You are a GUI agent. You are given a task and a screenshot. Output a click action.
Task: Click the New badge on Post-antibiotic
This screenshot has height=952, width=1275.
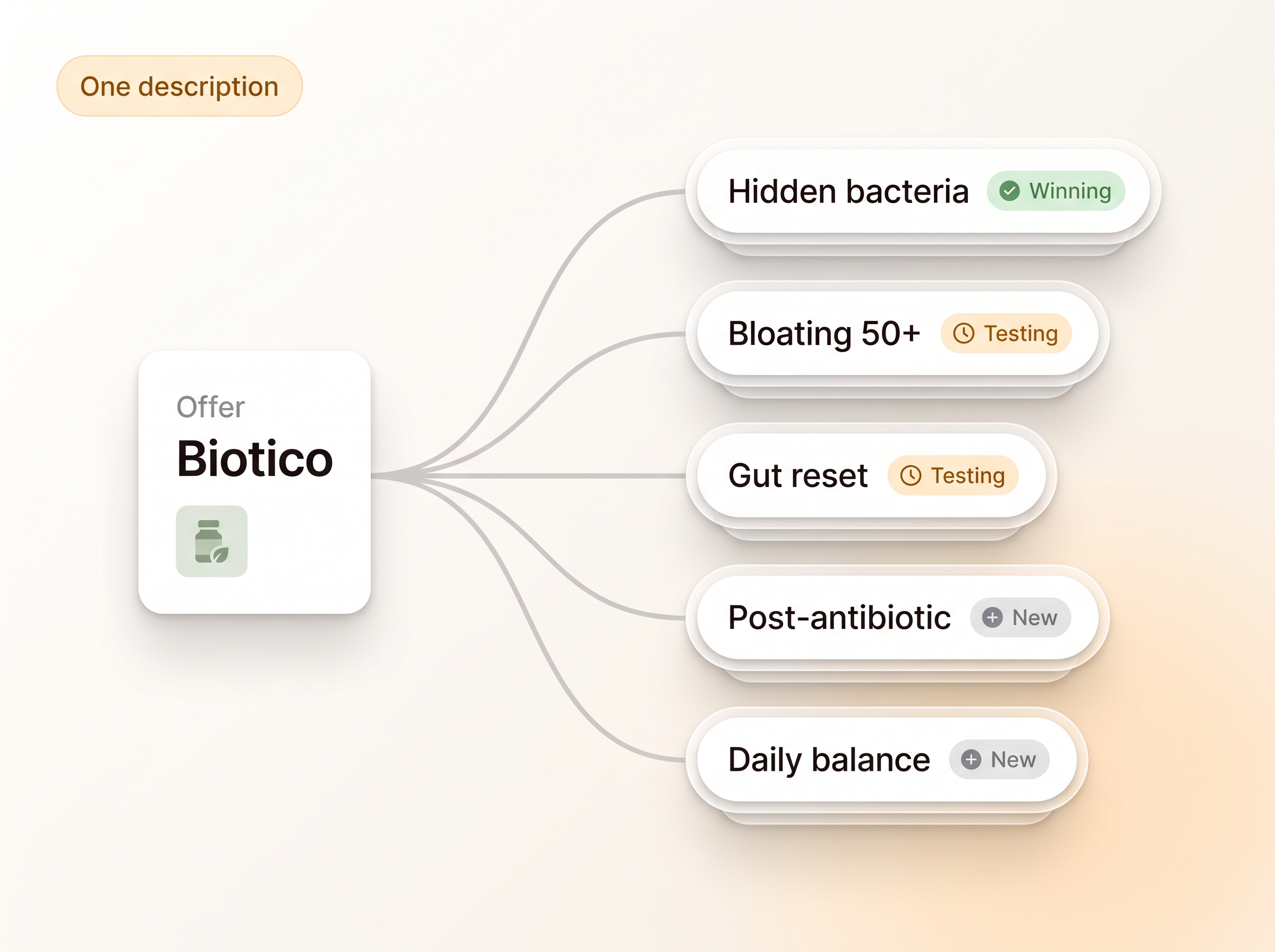click(x=1021, y=617)
